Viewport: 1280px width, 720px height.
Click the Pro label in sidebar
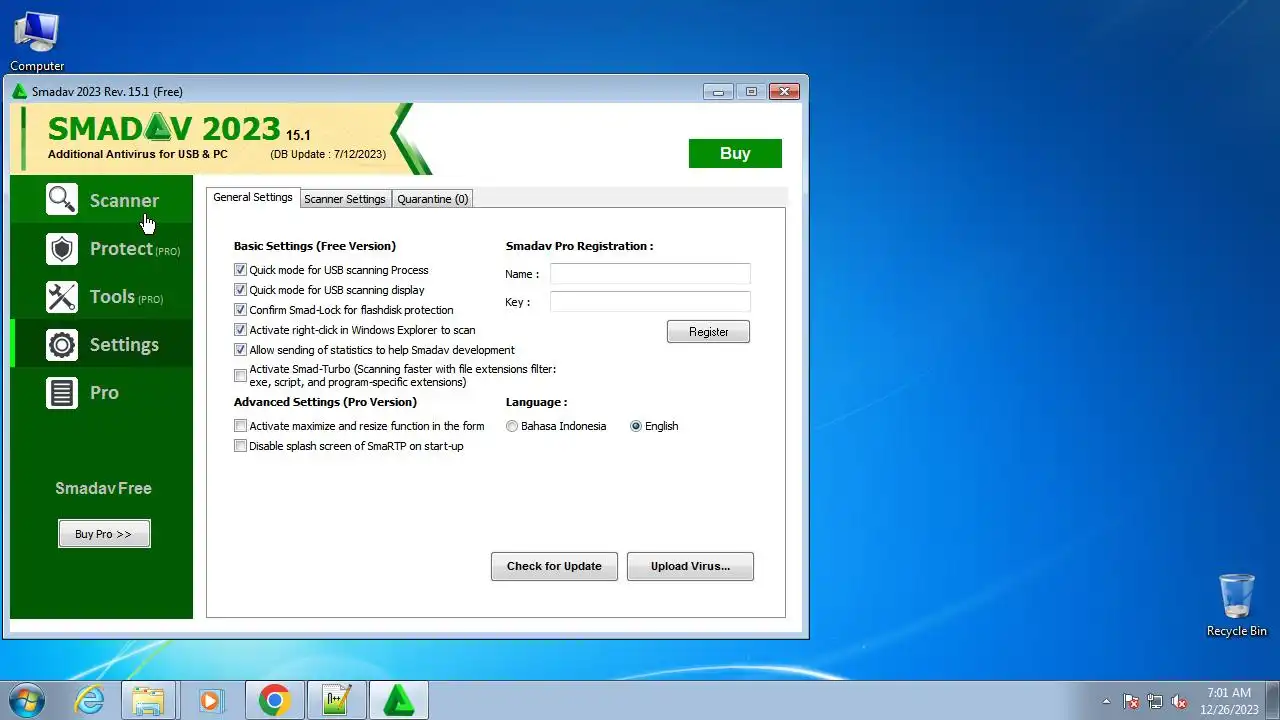pyautogui.click(x=104, y=392)
